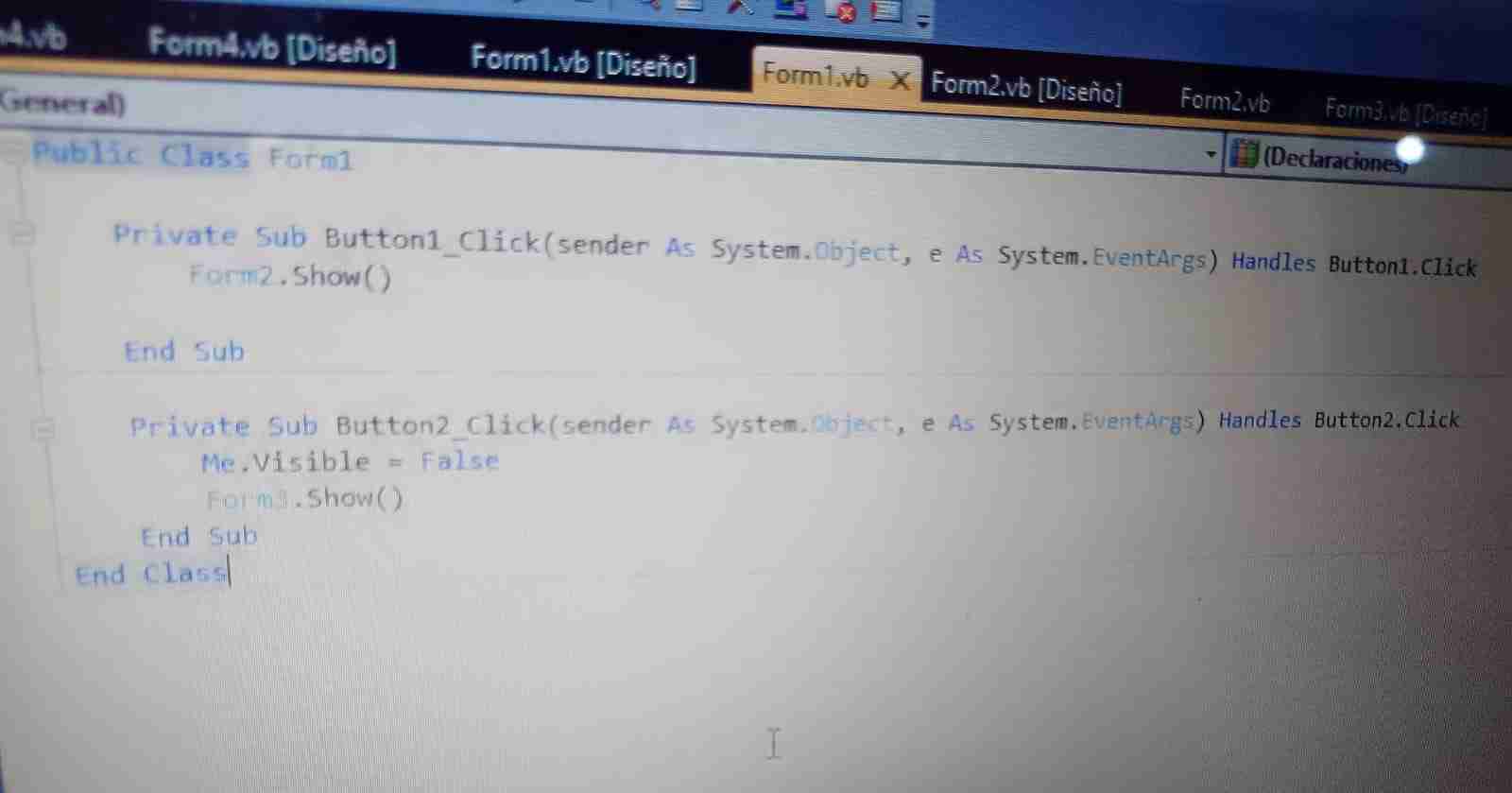Switch to the Form3.vb [Diseño] tab
Viewport: 1512px width, 793px height.
pos(1405,113)
